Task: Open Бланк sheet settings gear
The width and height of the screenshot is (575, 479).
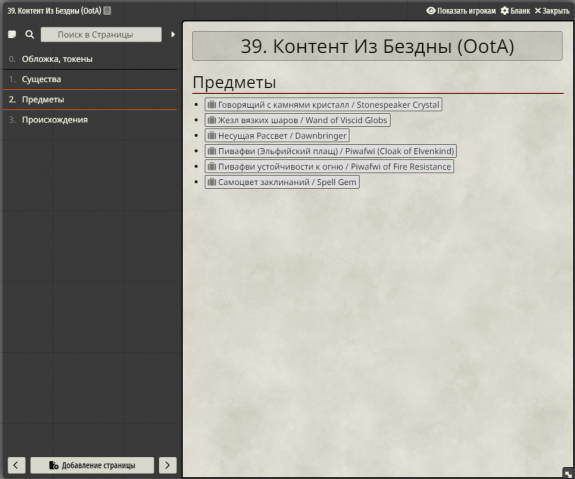Action: pos(515,11)
